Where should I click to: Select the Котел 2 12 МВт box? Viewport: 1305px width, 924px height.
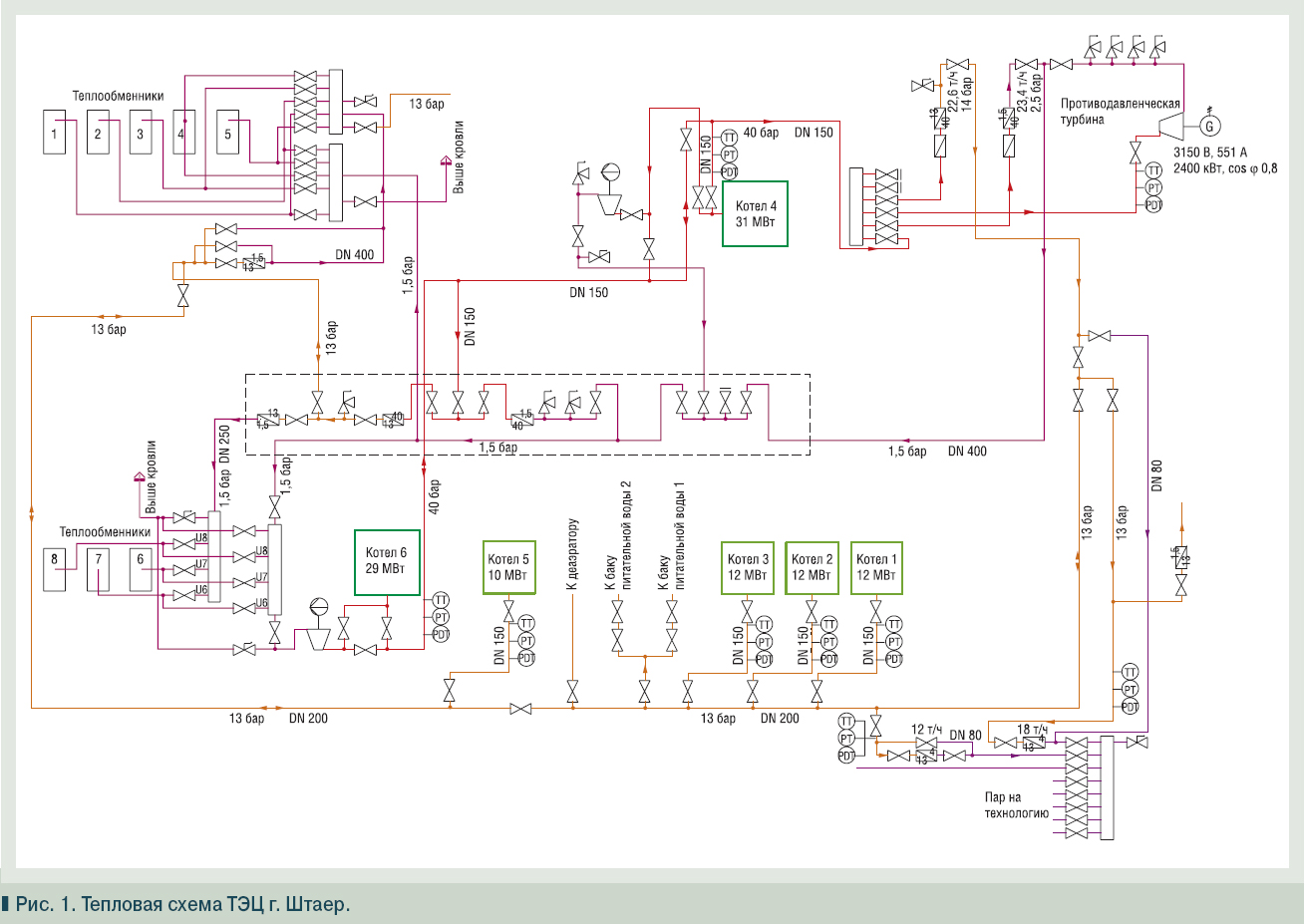[812, 568]
